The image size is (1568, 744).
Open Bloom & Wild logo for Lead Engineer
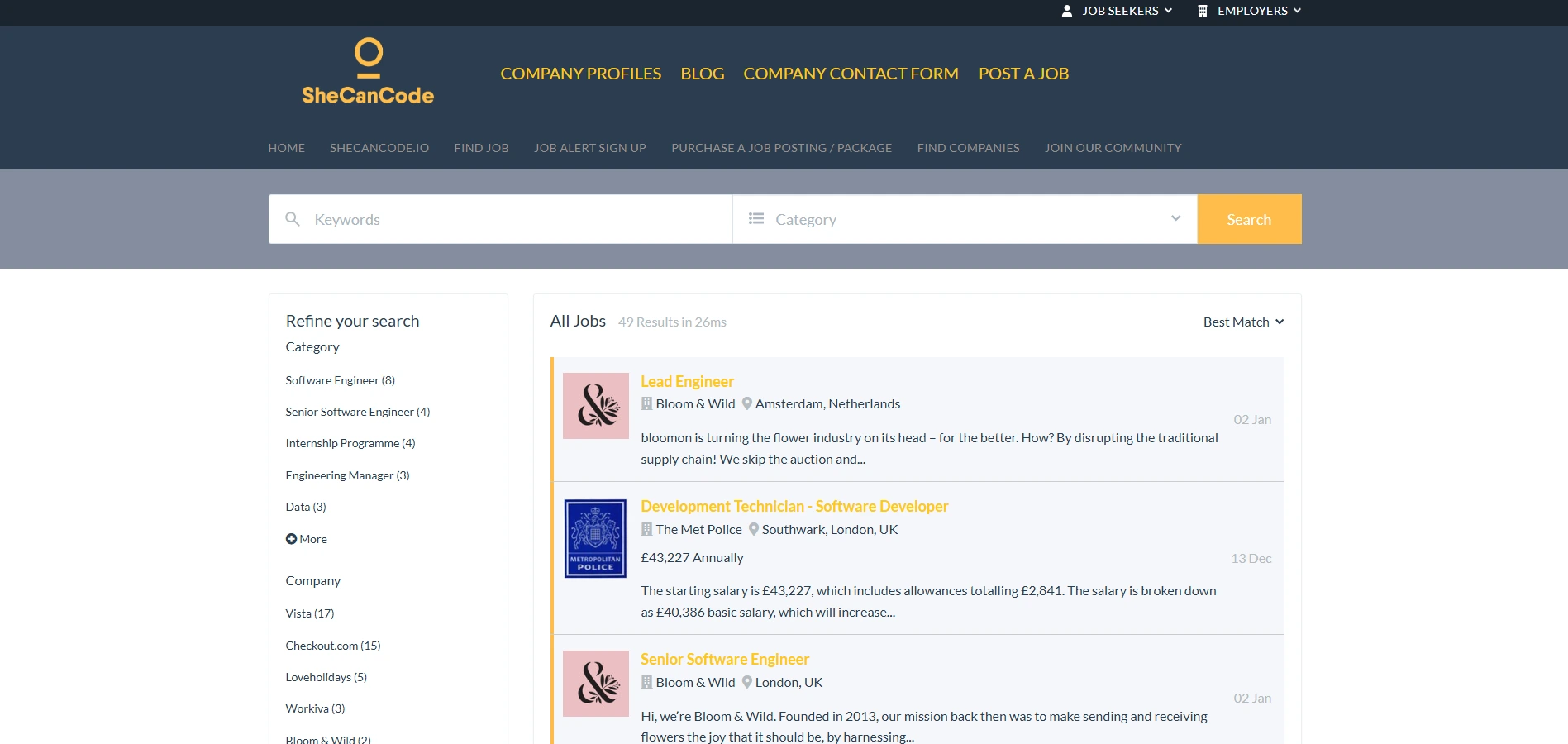596,406
